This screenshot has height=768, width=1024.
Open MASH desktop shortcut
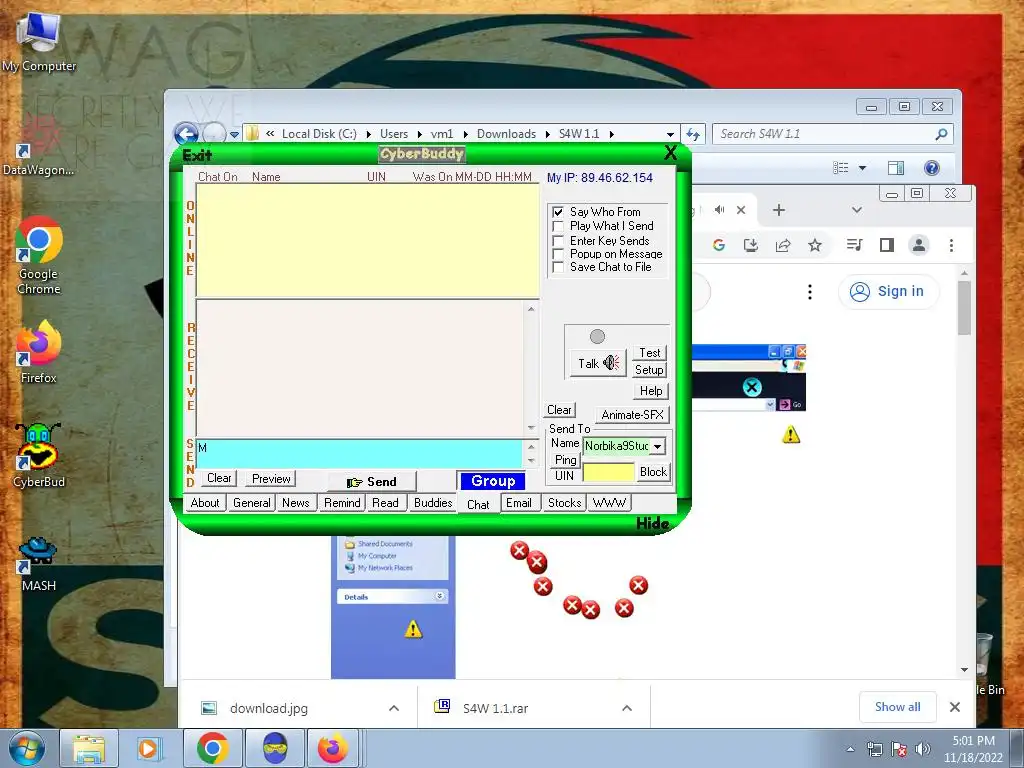click(39, 564)
